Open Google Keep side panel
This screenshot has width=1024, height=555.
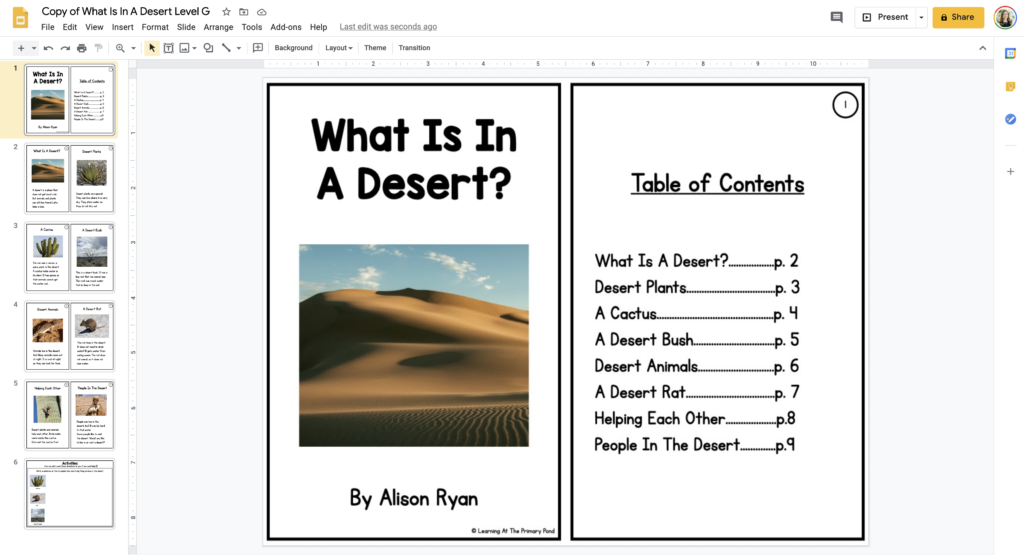tap(1010, 86)
